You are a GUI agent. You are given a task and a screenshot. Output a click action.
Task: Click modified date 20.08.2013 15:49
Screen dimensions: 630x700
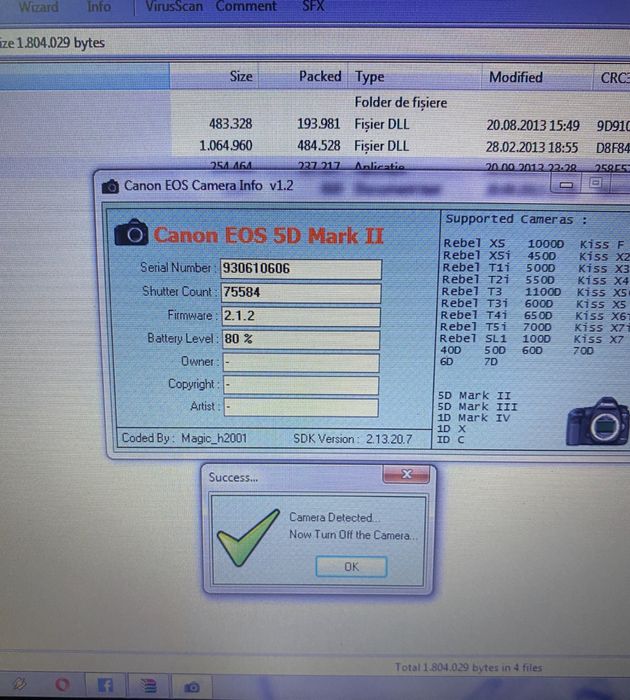pos(533,125)
